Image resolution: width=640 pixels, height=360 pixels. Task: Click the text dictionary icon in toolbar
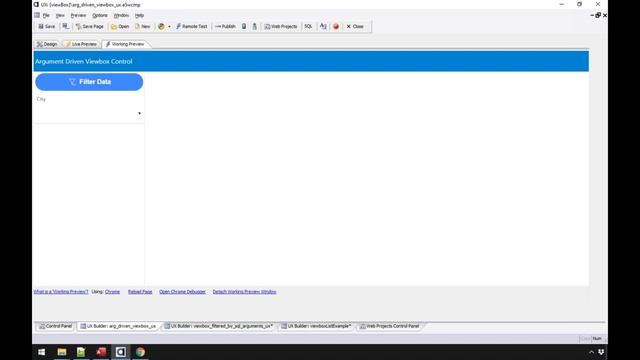coord(323,27)
